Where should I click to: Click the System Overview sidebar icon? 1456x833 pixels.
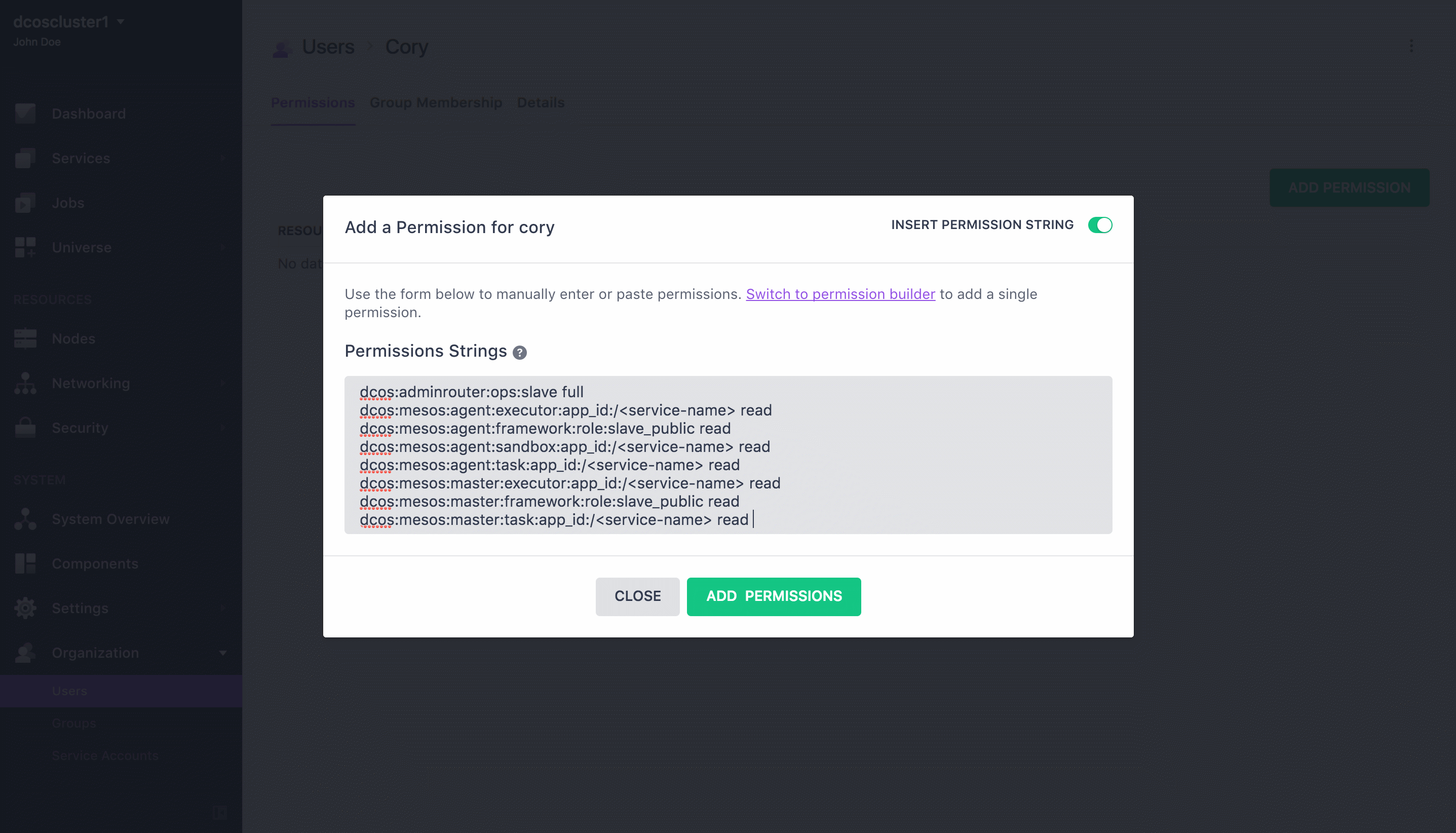pyautogui.click(x=27, y=518)
